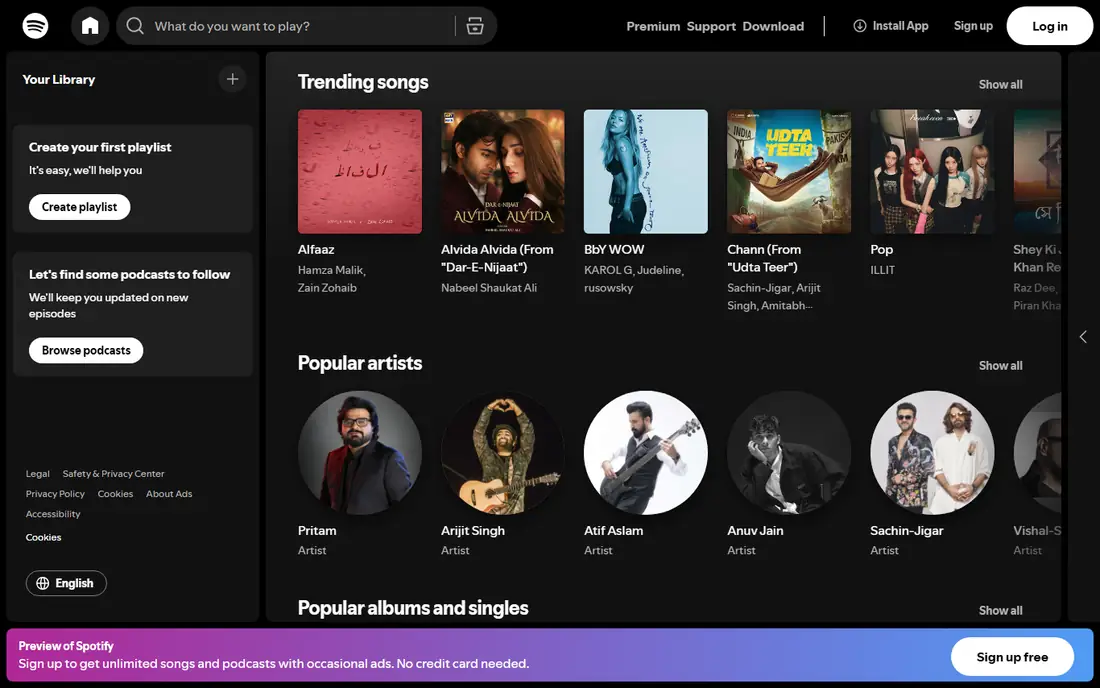Open Anuv Jain artist photo

(x=789, y=452)
